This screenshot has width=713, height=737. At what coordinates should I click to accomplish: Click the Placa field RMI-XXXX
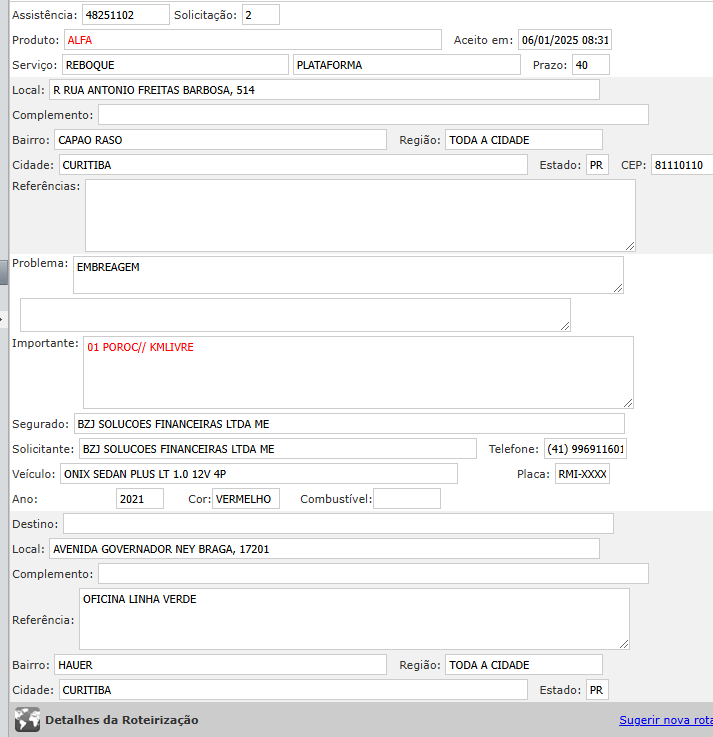(x=582, y=473)
